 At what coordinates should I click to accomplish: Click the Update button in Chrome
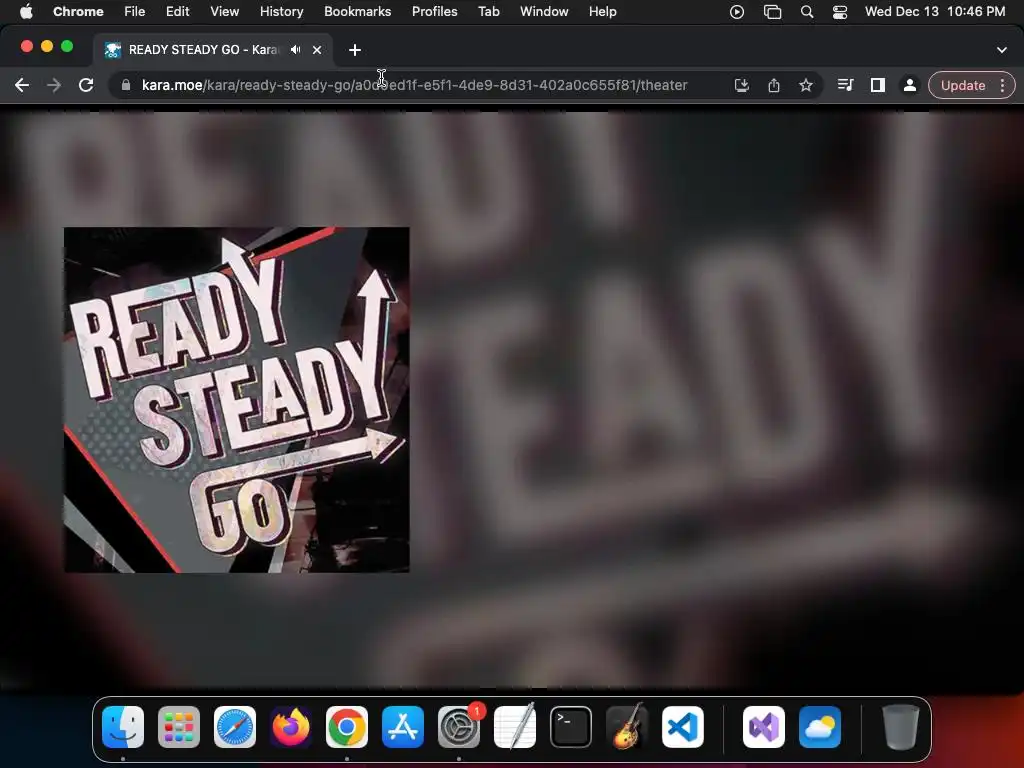click(x=963, y=86)
